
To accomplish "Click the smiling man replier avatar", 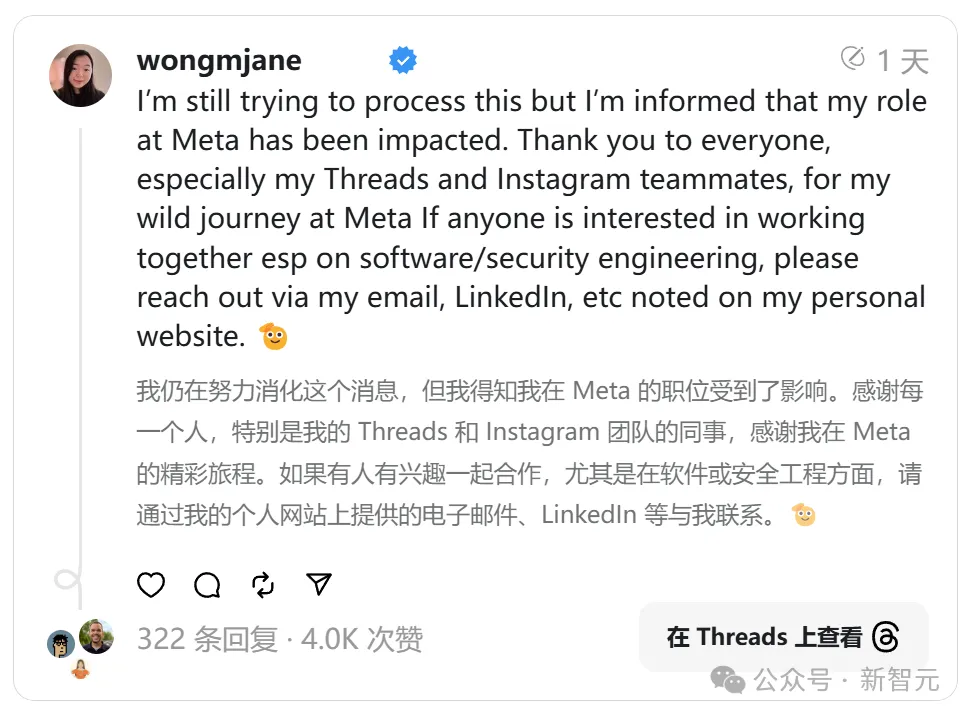I will [x=96, y=636].
